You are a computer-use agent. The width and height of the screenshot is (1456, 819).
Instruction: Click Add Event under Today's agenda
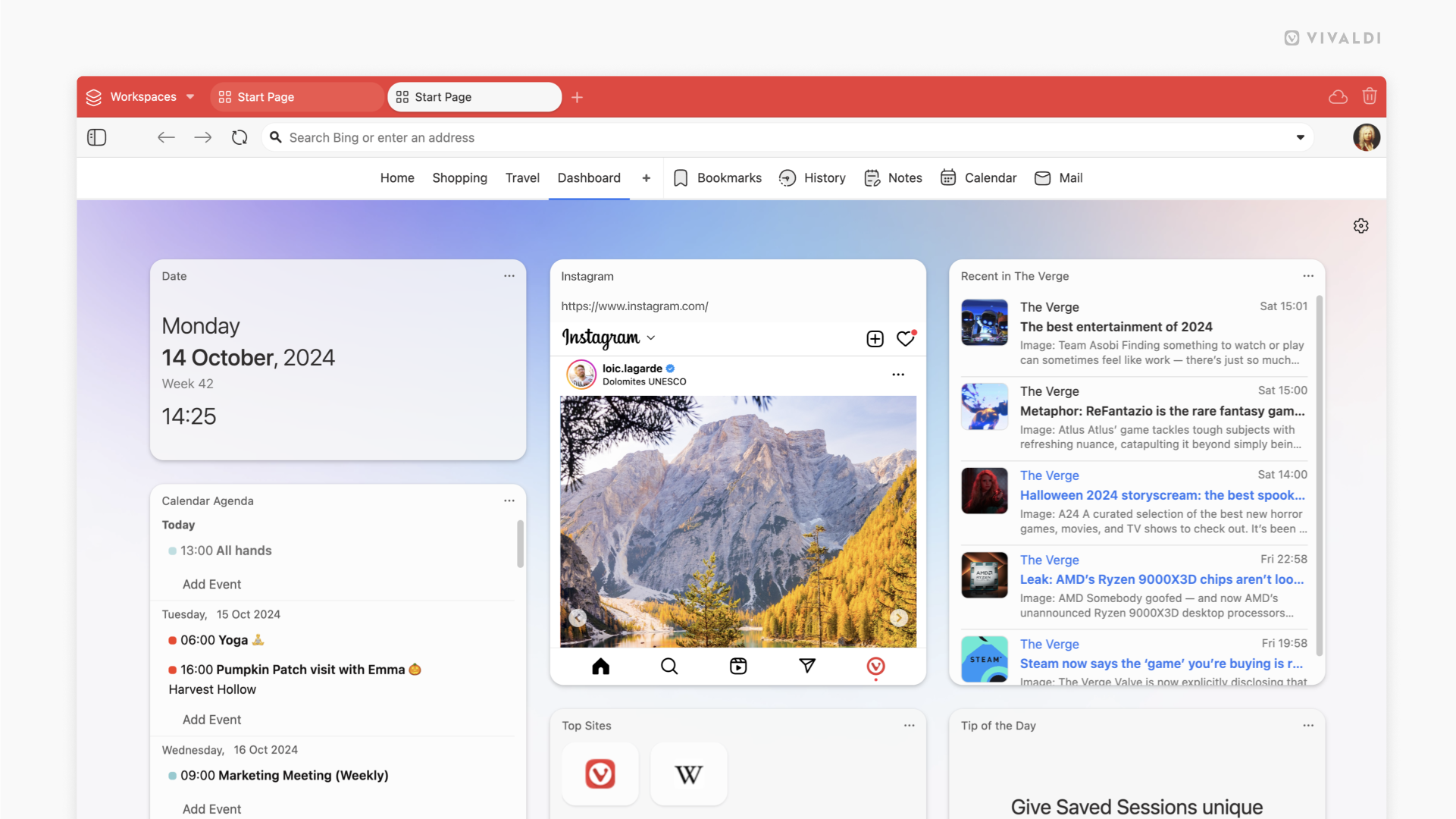211,584
